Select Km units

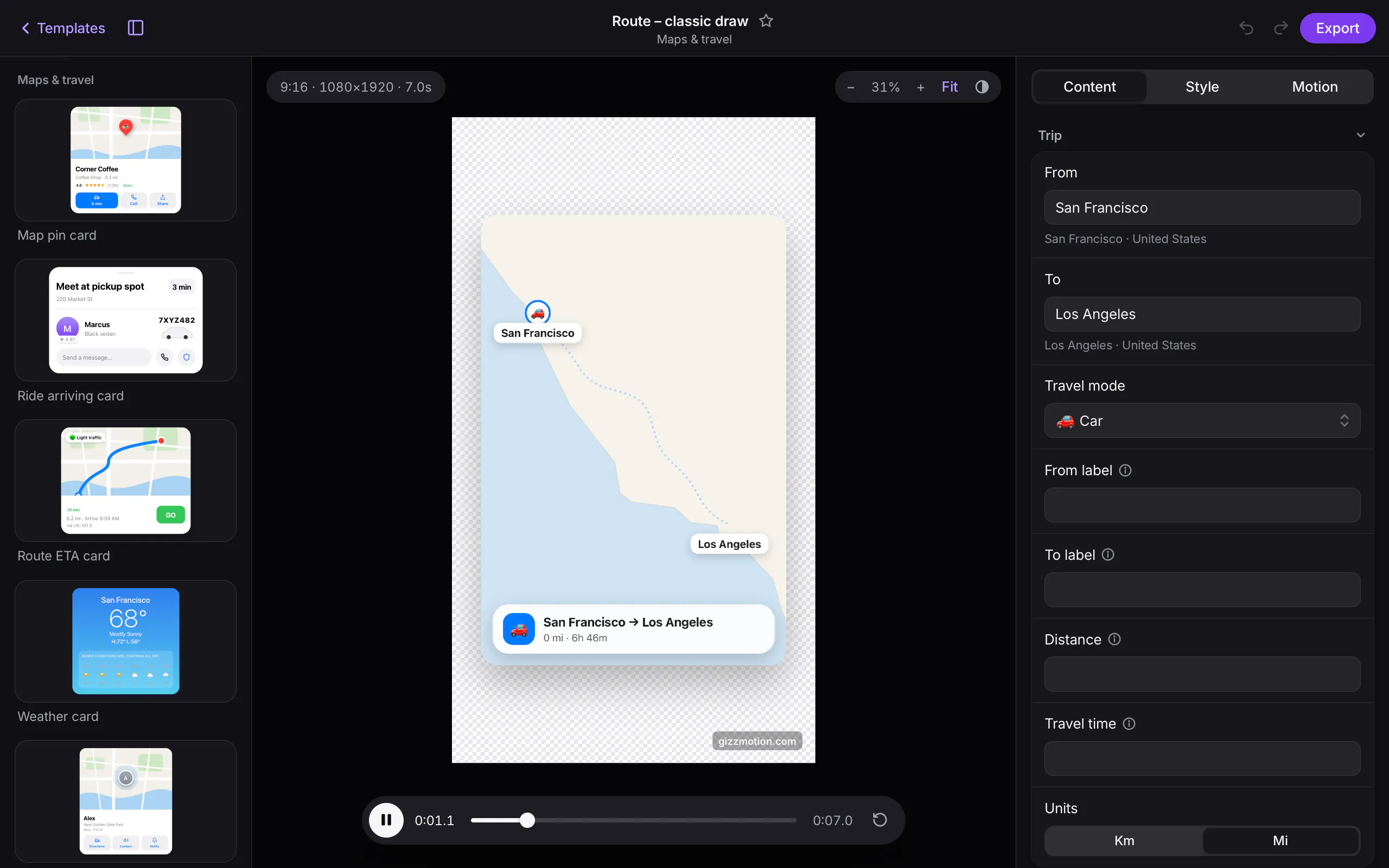pyautogui.click(x=1124, y=840)
